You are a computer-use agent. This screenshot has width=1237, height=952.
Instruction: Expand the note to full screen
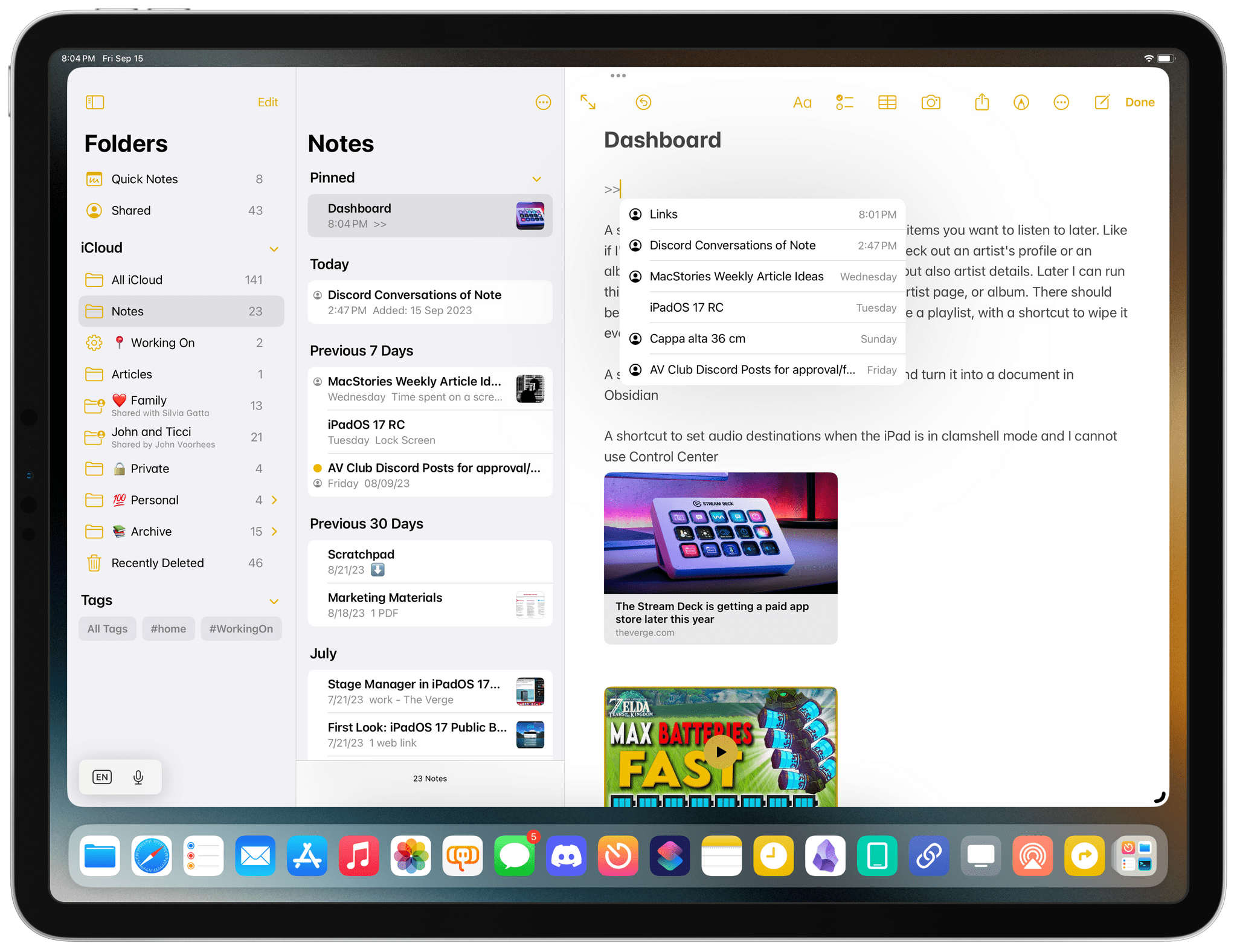click(x=588, y=102)
